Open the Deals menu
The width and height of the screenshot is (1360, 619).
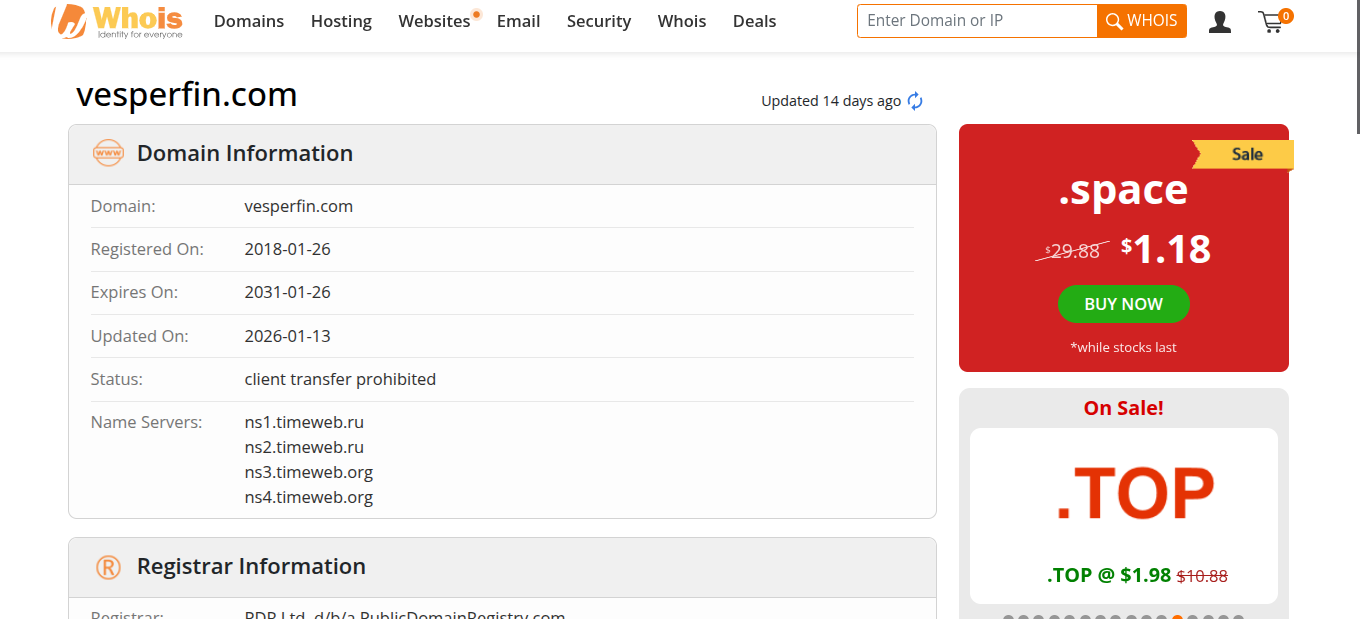[x=754, y=21]
